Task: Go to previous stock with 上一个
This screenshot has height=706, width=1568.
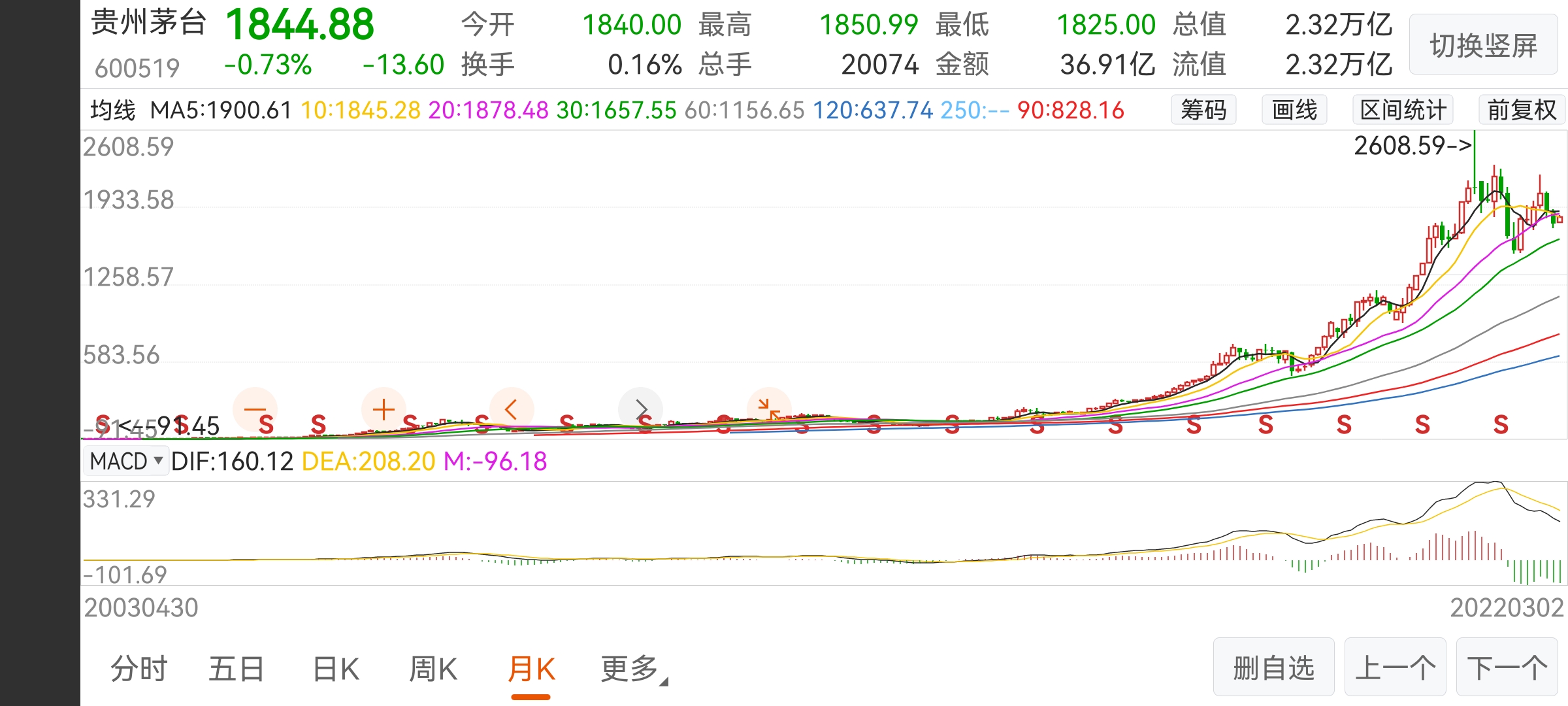Action: coord(1396,667)
